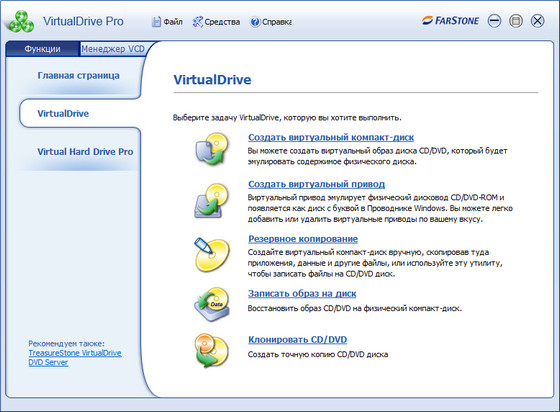This screenshot has width=560, height=412.
Task: Click the VirtualDrive Pro title text
Action: 83,21
